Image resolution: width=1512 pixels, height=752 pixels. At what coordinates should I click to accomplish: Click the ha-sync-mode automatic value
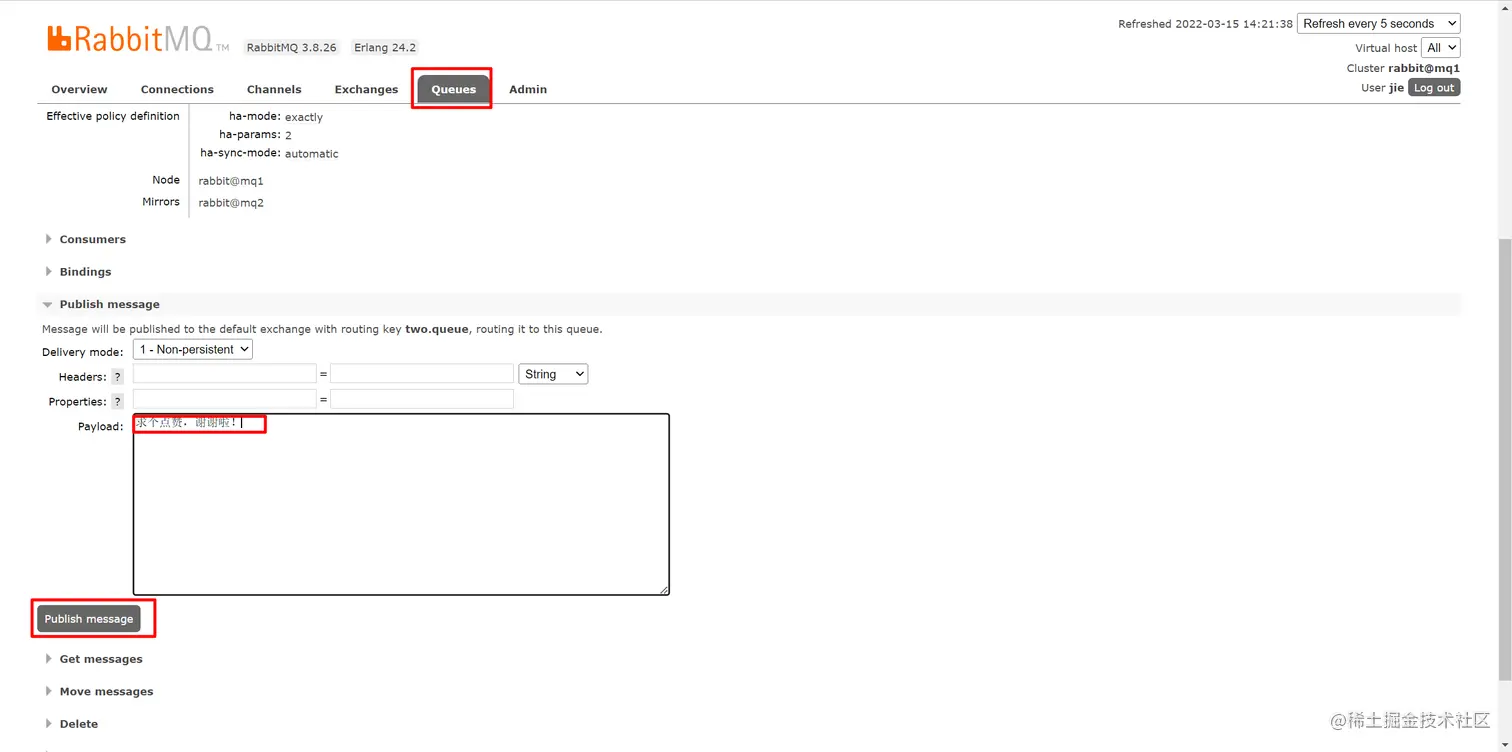pos(312,154)
